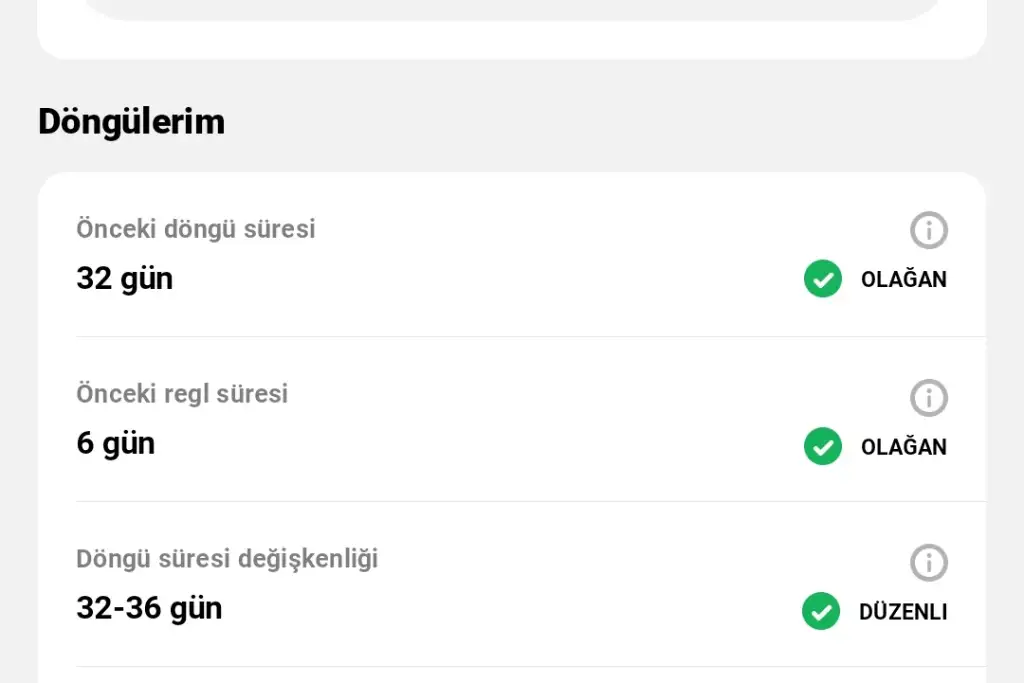Open the Önceki döngü süresi row label

(x=196, y=229)
